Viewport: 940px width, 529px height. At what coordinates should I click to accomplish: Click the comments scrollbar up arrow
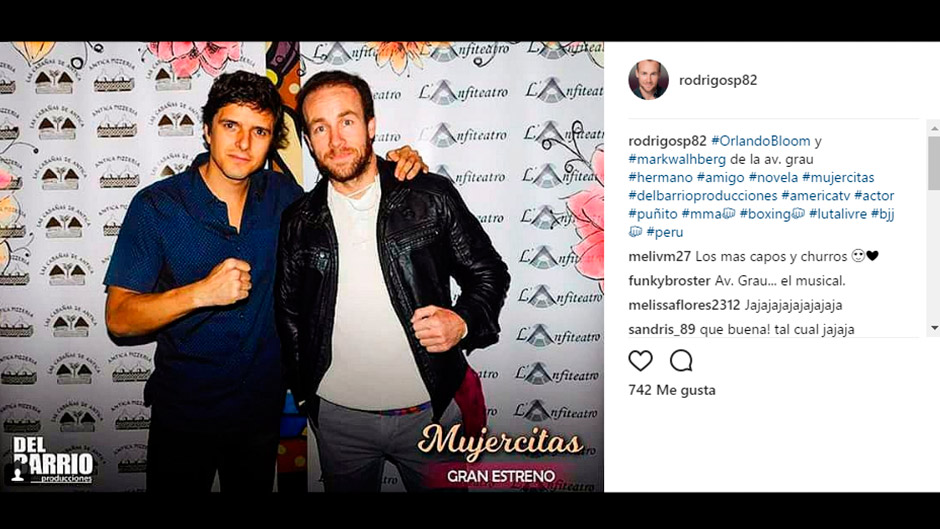click(934, 128)
